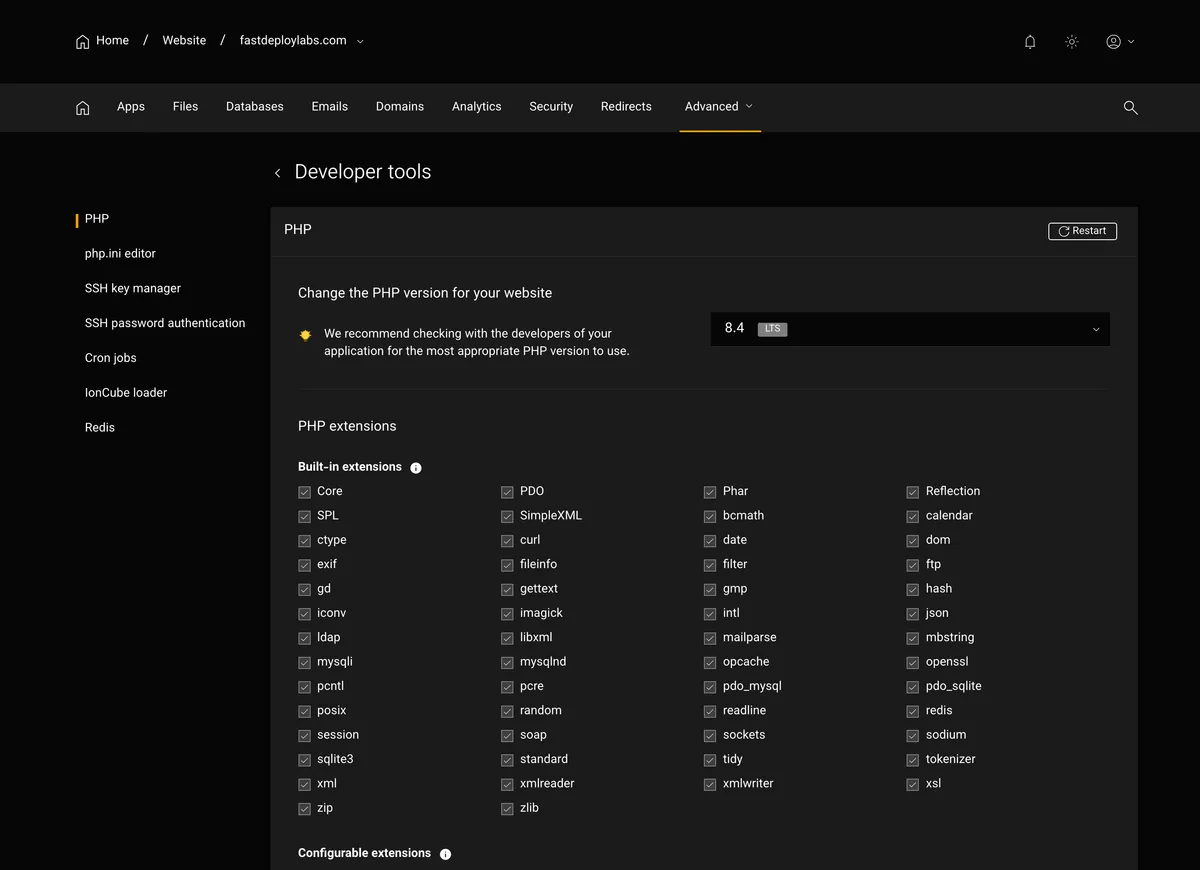Click the info icon beside Configurable extensions
1200x870 pixels.
[x=446, y=854]
